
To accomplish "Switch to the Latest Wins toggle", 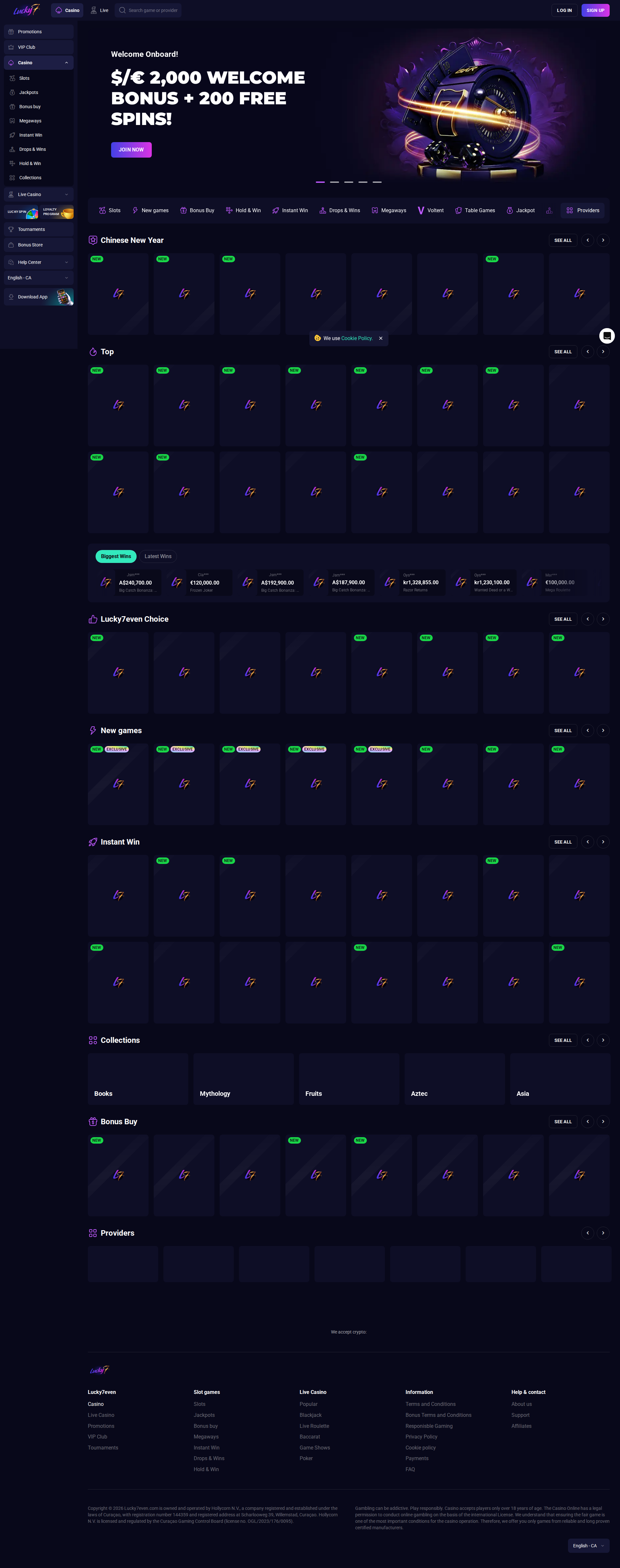I will click(x=158, y=556).
